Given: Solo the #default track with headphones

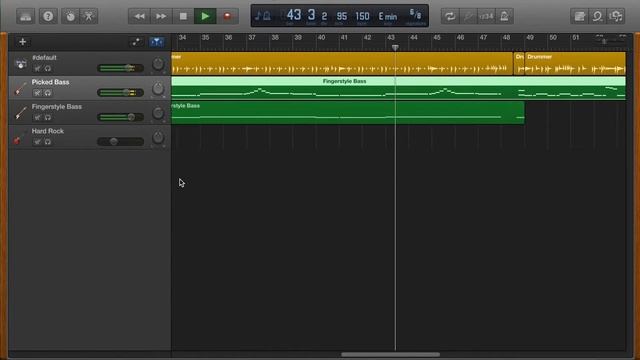Looking at the screenshot, I should pos(48,69).
